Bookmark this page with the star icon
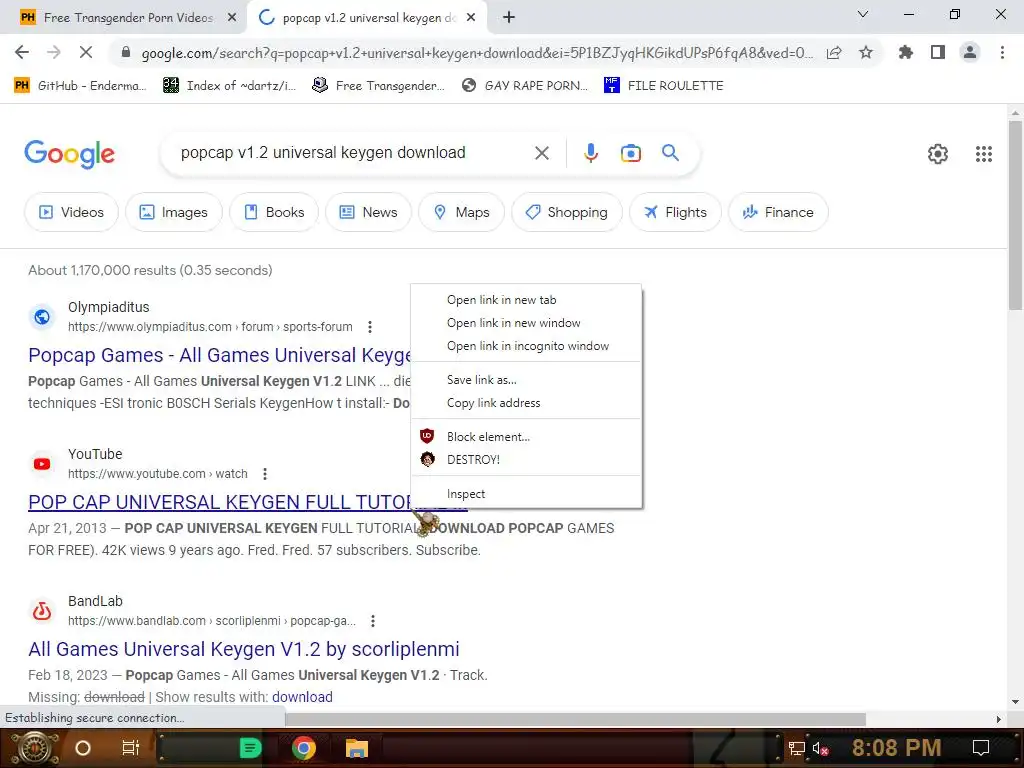Screen dimensions: 1024x768 866,52
